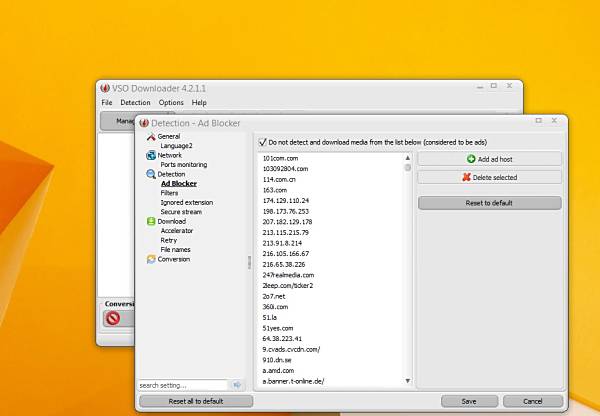
Task: Select 213.91.8.214 in host list
Action: [282, 243]
